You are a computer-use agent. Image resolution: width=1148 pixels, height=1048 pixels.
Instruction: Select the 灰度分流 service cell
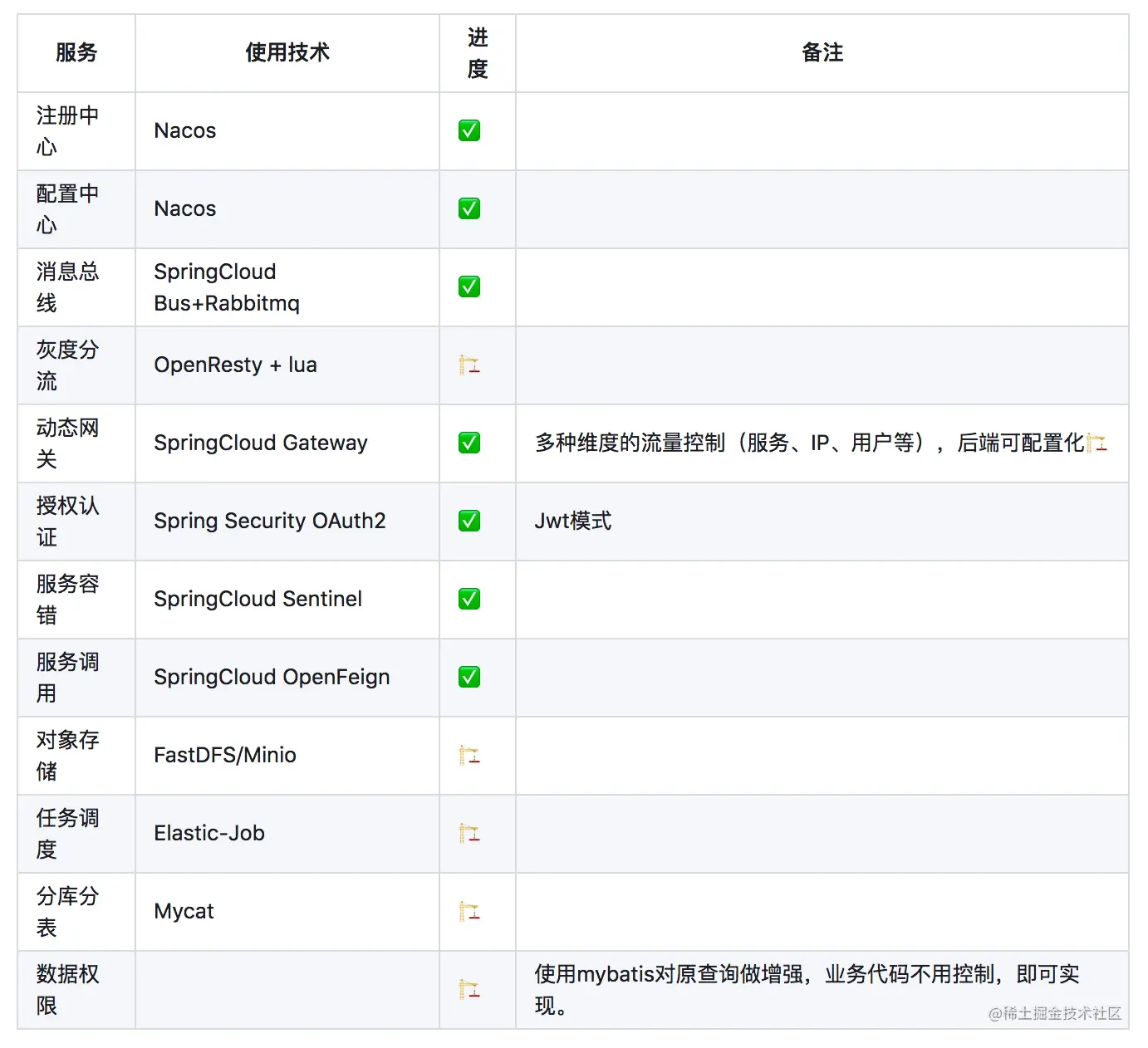pos(76,365)
